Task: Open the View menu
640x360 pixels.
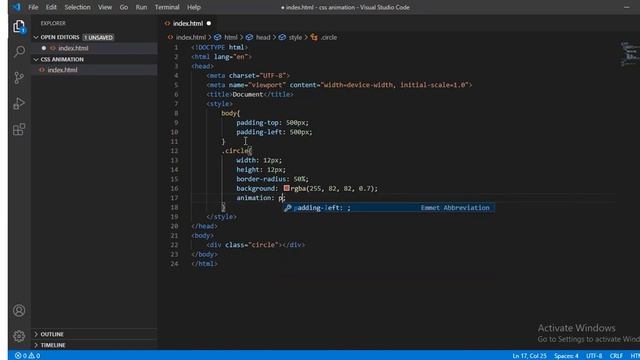Action: point(105,7)
